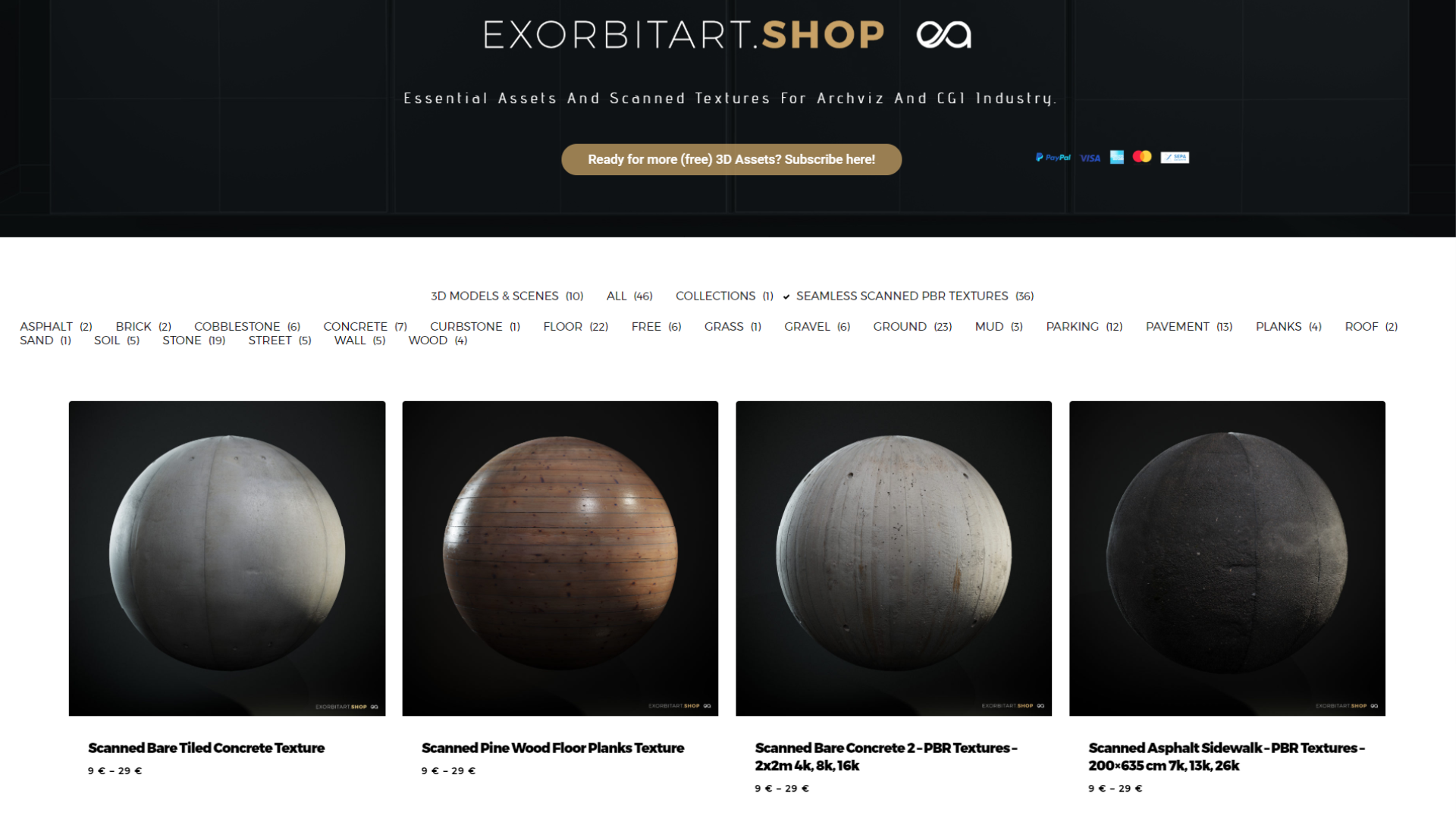This screenshot has height=819, width=1456.
Task: Show ALL (46) products
Action: click(629, 296)
